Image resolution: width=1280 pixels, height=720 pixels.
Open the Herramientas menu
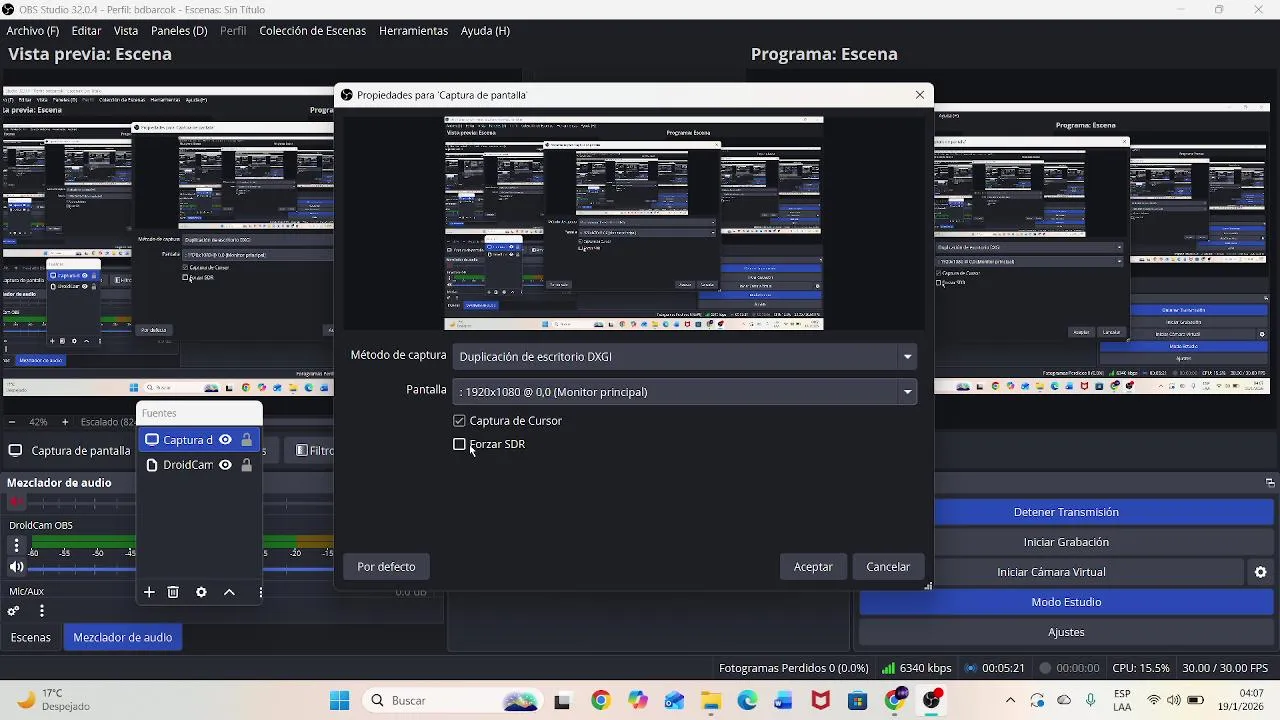tap(413, 31)
